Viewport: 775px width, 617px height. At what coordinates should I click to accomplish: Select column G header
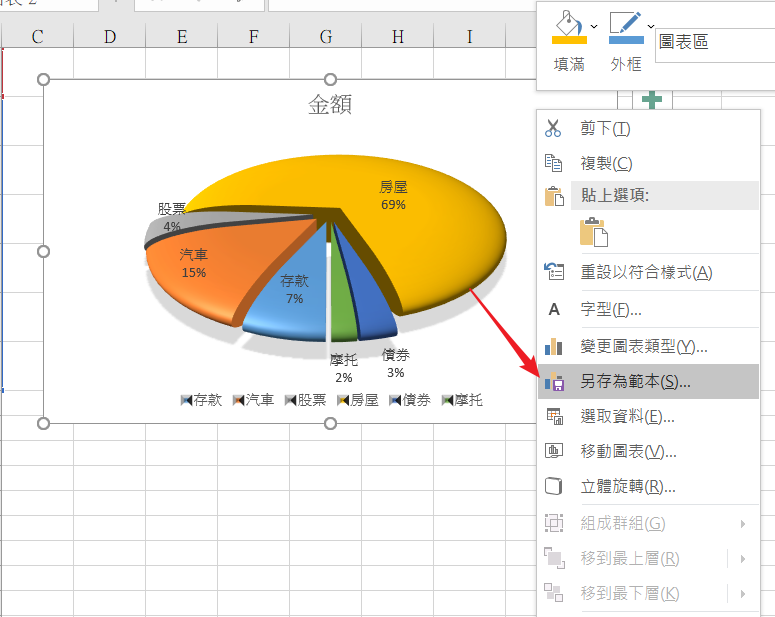point(326,37)
